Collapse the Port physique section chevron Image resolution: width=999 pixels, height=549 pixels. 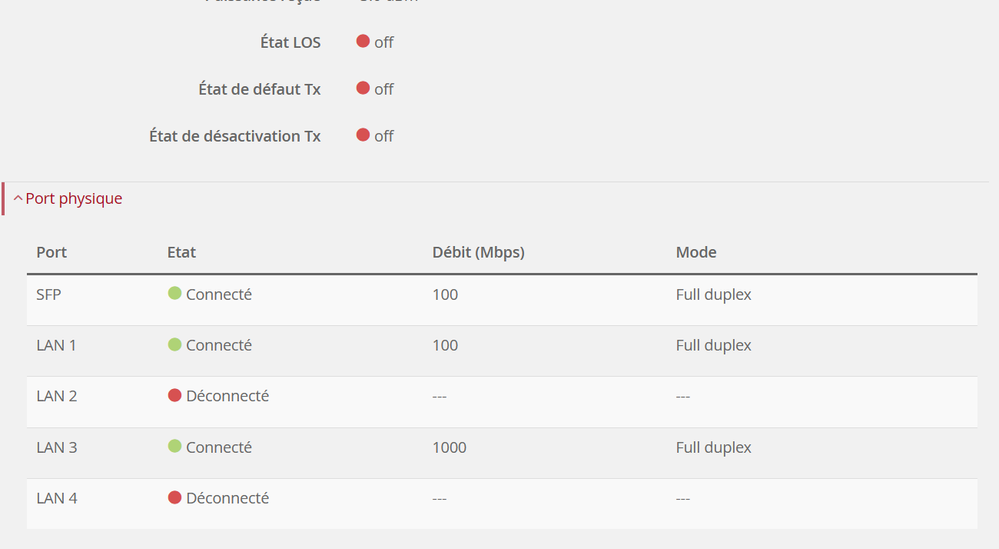pyautogui.click(x=18, y=199)
